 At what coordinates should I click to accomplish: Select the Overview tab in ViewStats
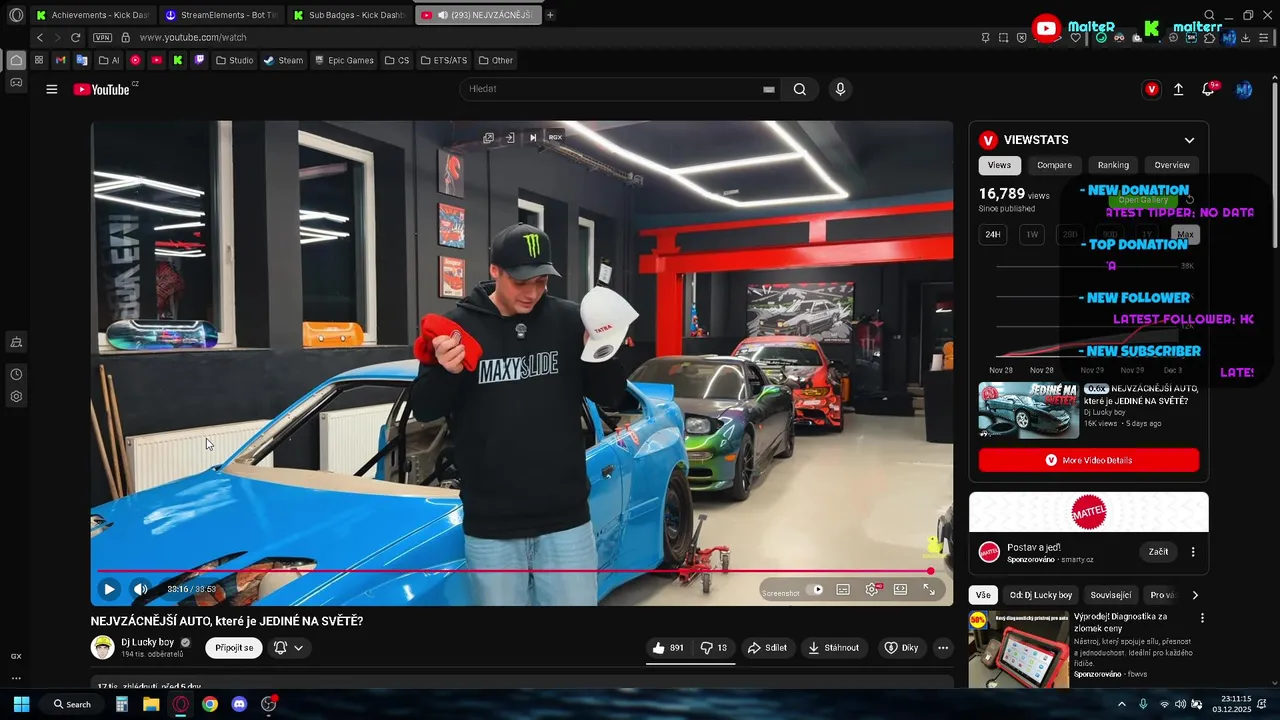(x=1172, y=165)
